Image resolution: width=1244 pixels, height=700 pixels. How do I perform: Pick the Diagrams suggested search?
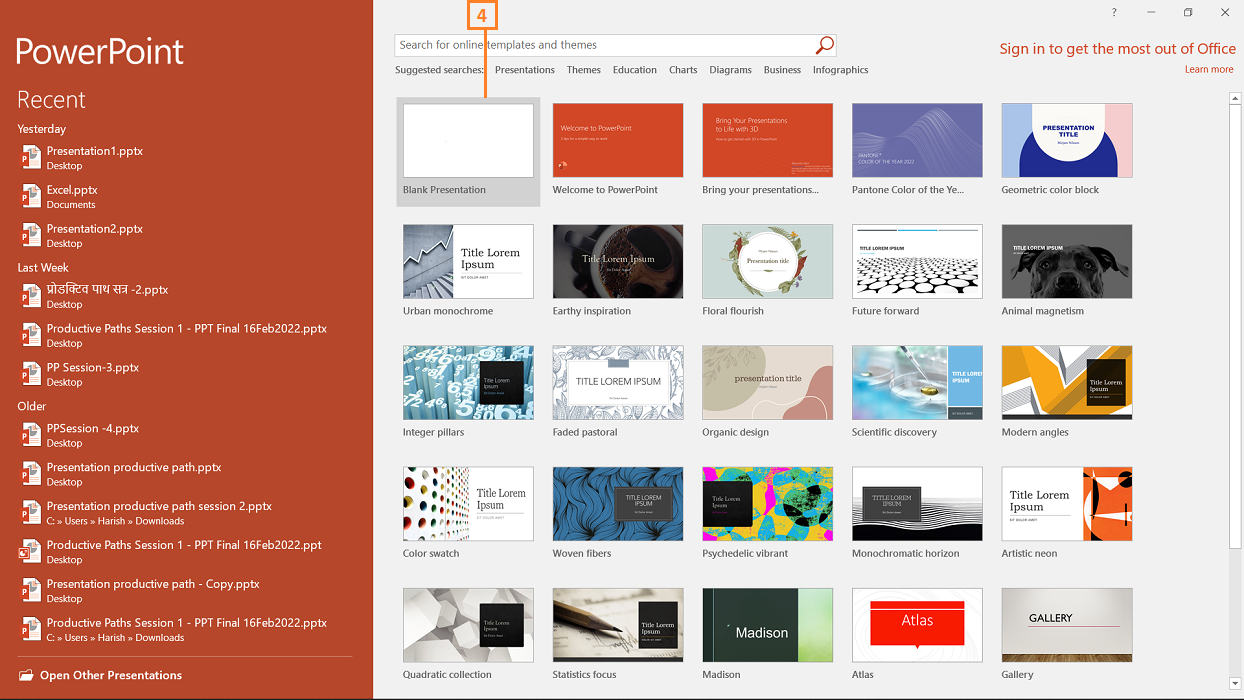[x=731, y=70]
